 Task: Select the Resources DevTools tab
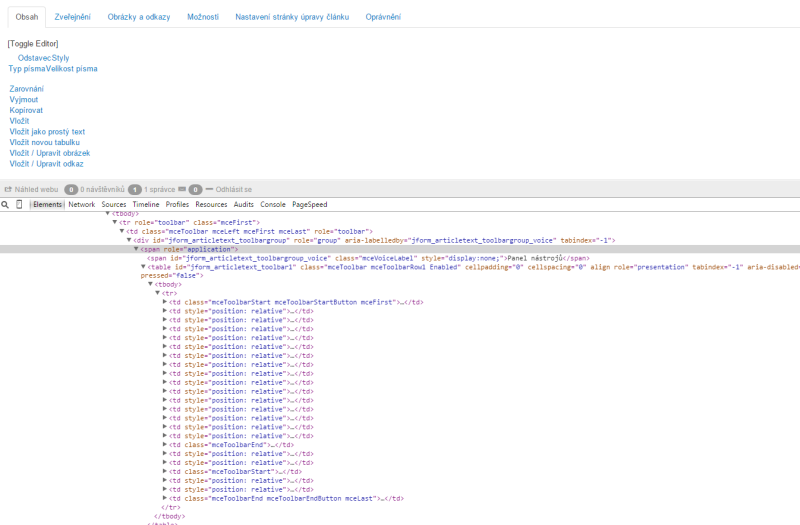point(211,205)
